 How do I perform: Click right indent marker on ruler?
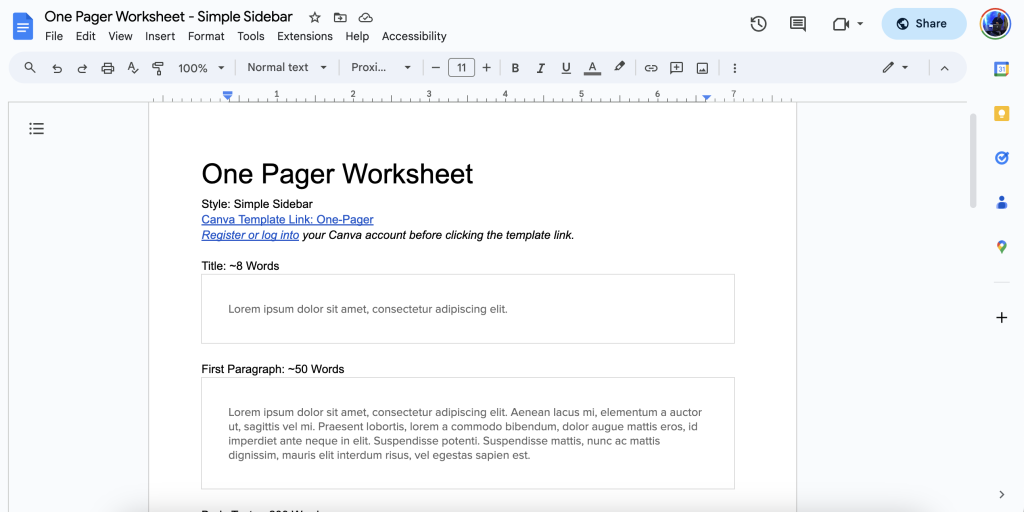point(707,98)
